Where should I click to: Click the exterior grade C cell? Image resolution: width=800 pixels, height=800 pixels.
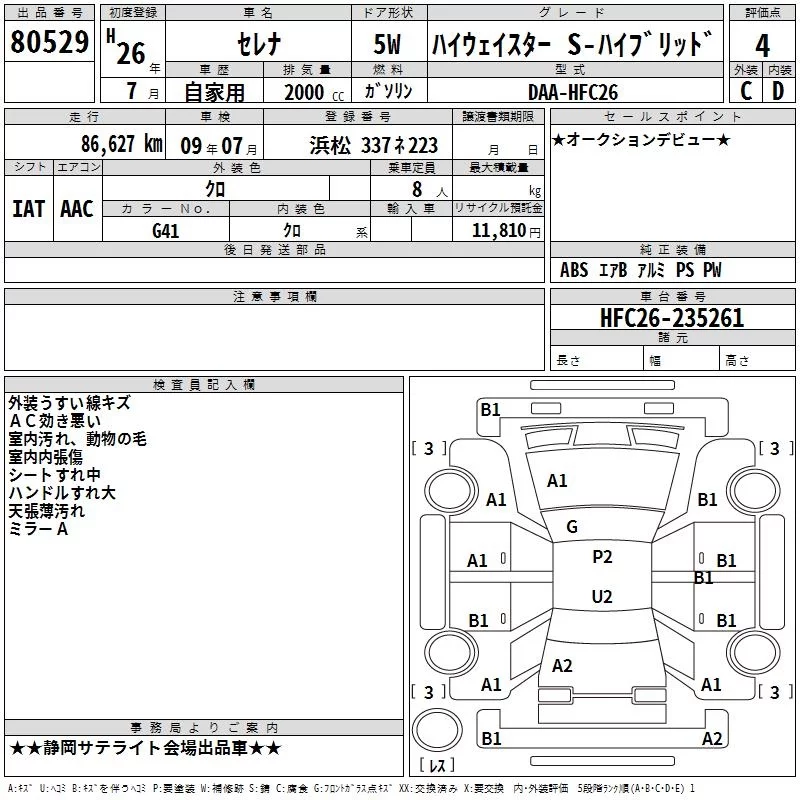click(746, 91)
